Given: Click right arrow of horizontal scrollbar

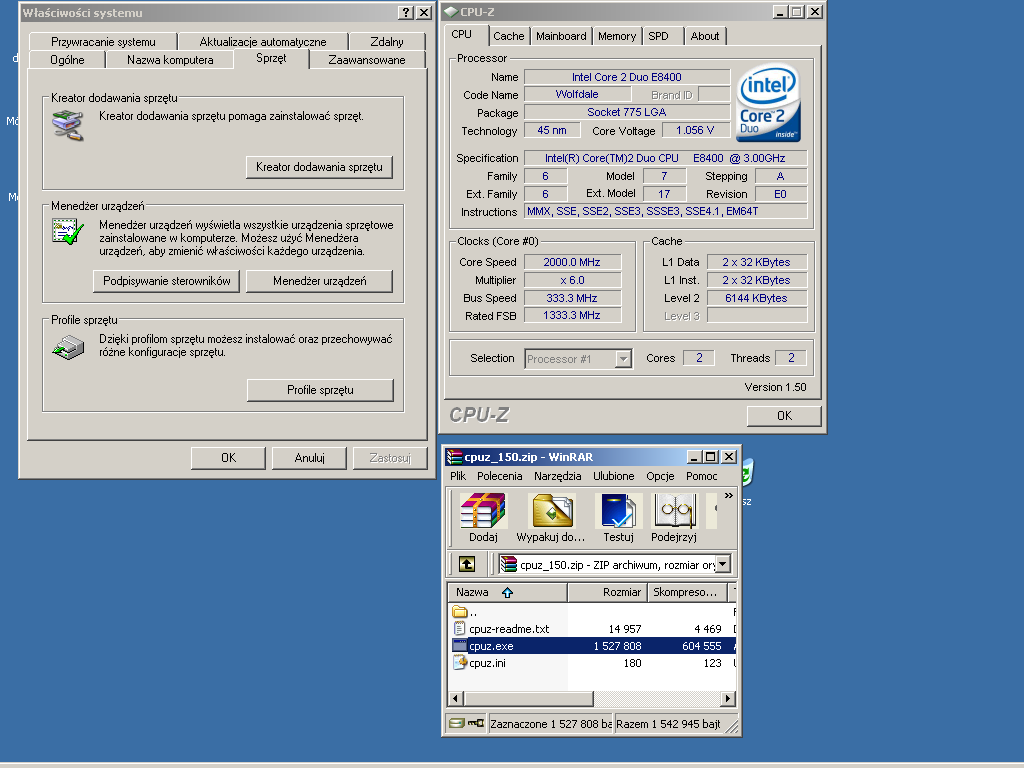Looking at the screenshot, I should point(728,698).
